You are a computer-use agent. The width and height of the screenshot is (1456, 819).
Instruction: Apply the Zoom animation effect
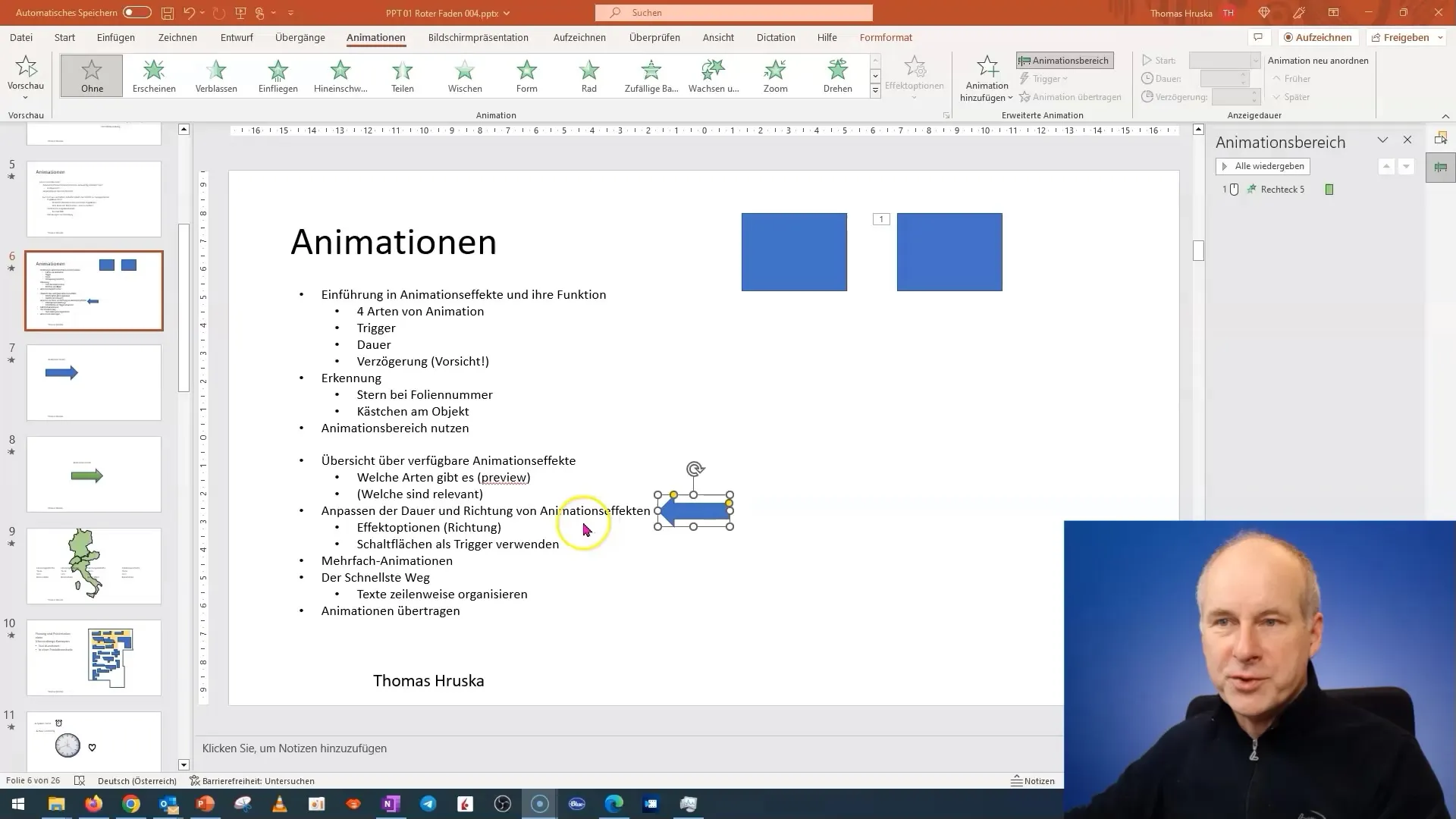click(775, 76)
